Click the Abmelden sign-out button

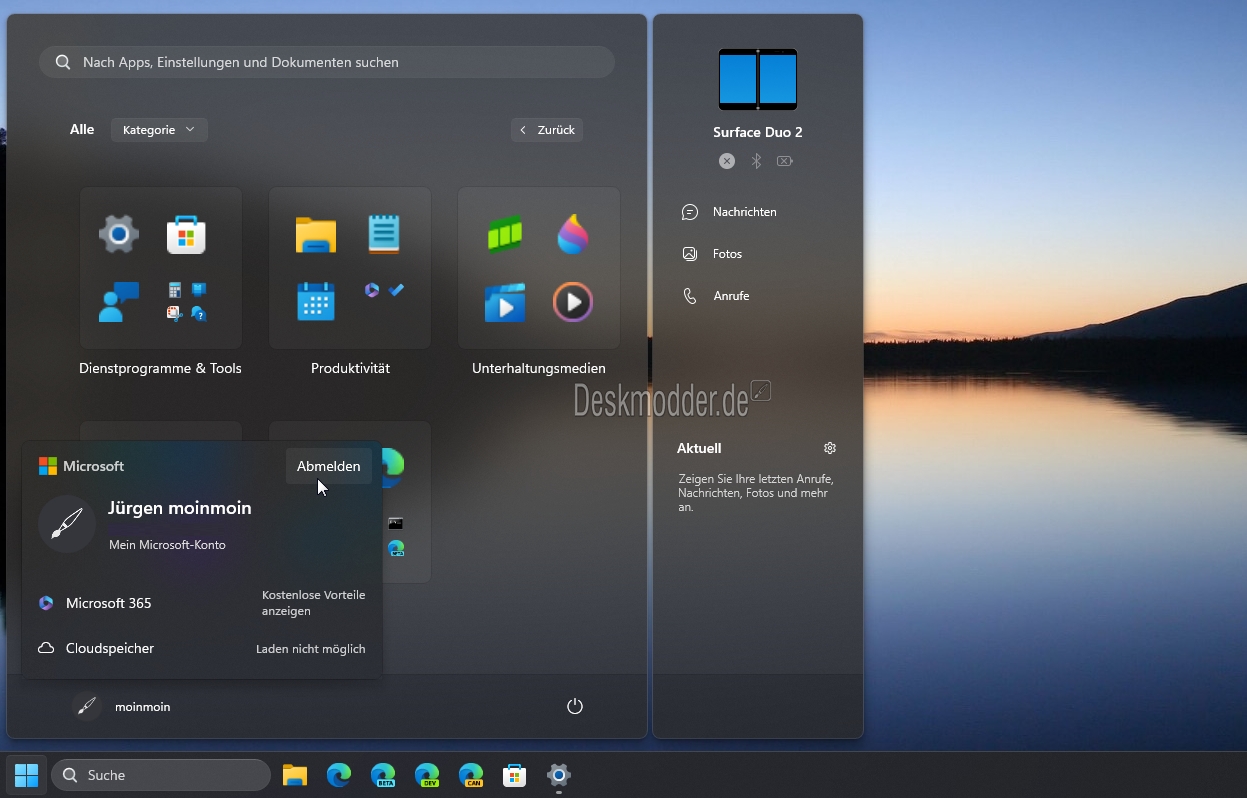pyautogui.click(x=329, y=466)
